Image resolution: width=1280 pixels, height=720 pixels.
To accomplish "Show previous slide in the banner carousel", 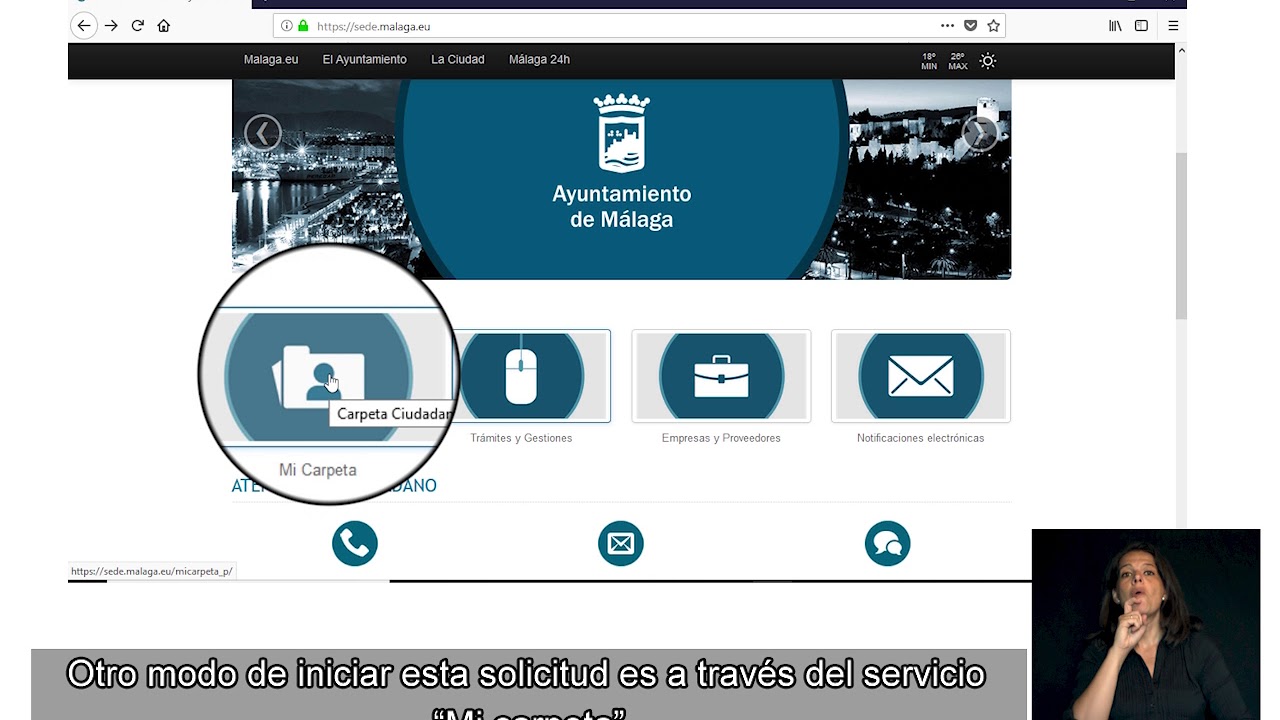I will 263,133.
